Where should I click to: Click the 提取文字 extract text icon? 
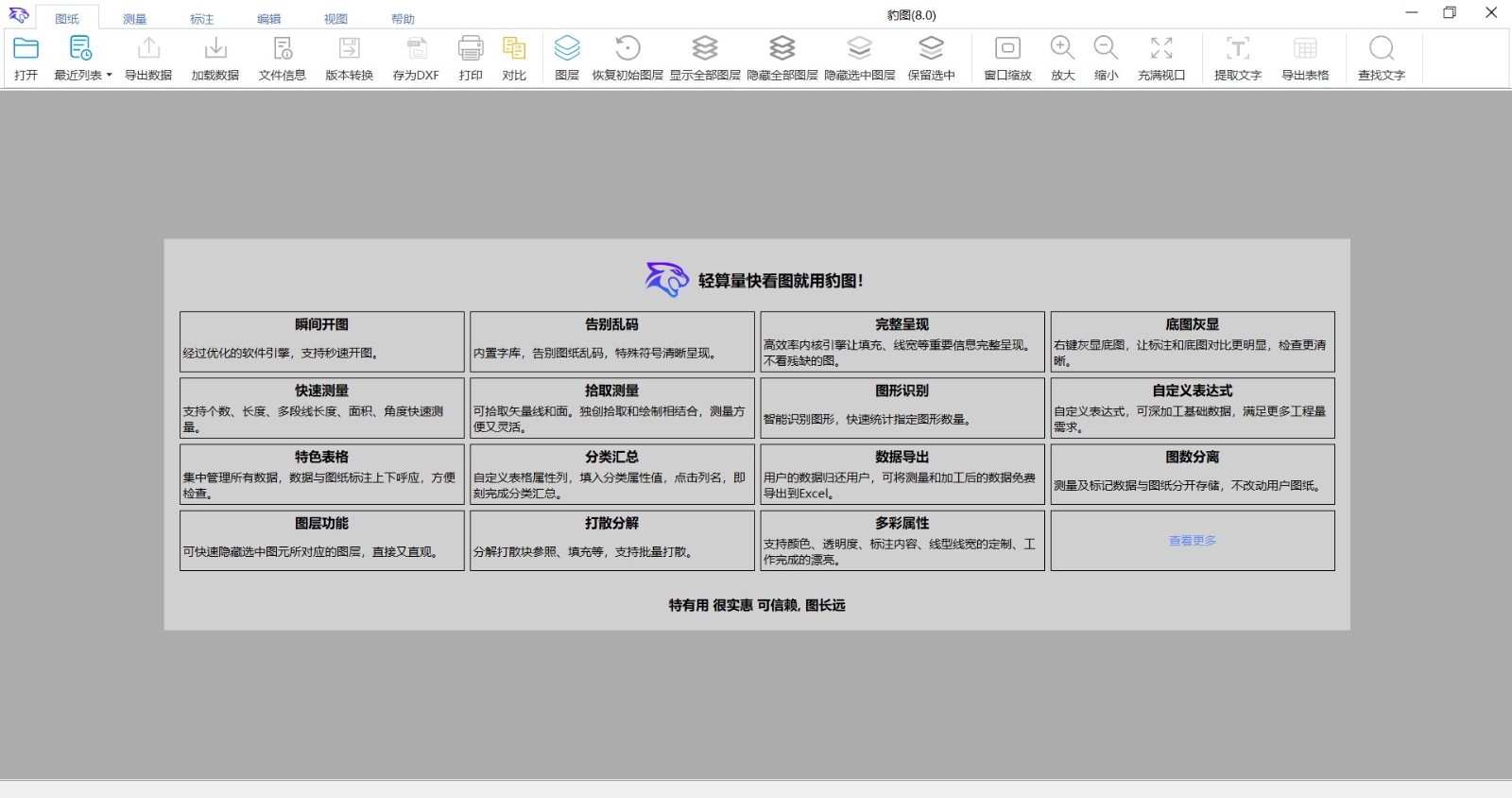click(x=1238, y=48)
